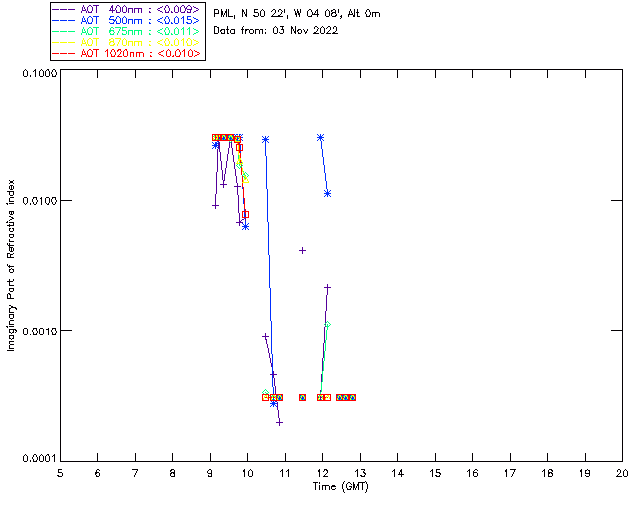Click the blue asterisk peak near 12 GMT
This screenshot has height=512, width=640.
click(320, 138)
